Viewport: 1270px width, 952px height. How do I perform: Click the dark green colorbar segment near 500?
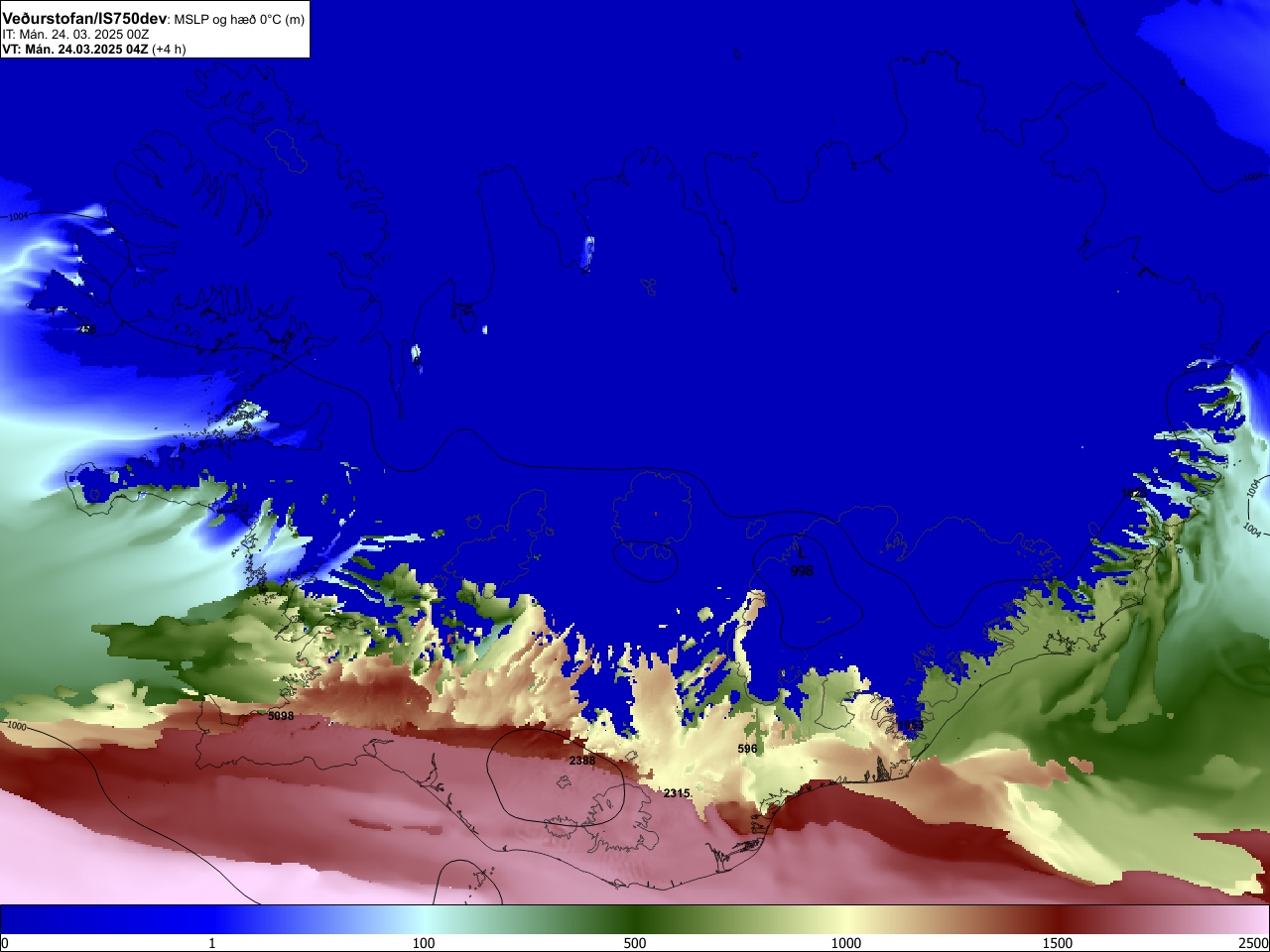(x=635, y=919)
